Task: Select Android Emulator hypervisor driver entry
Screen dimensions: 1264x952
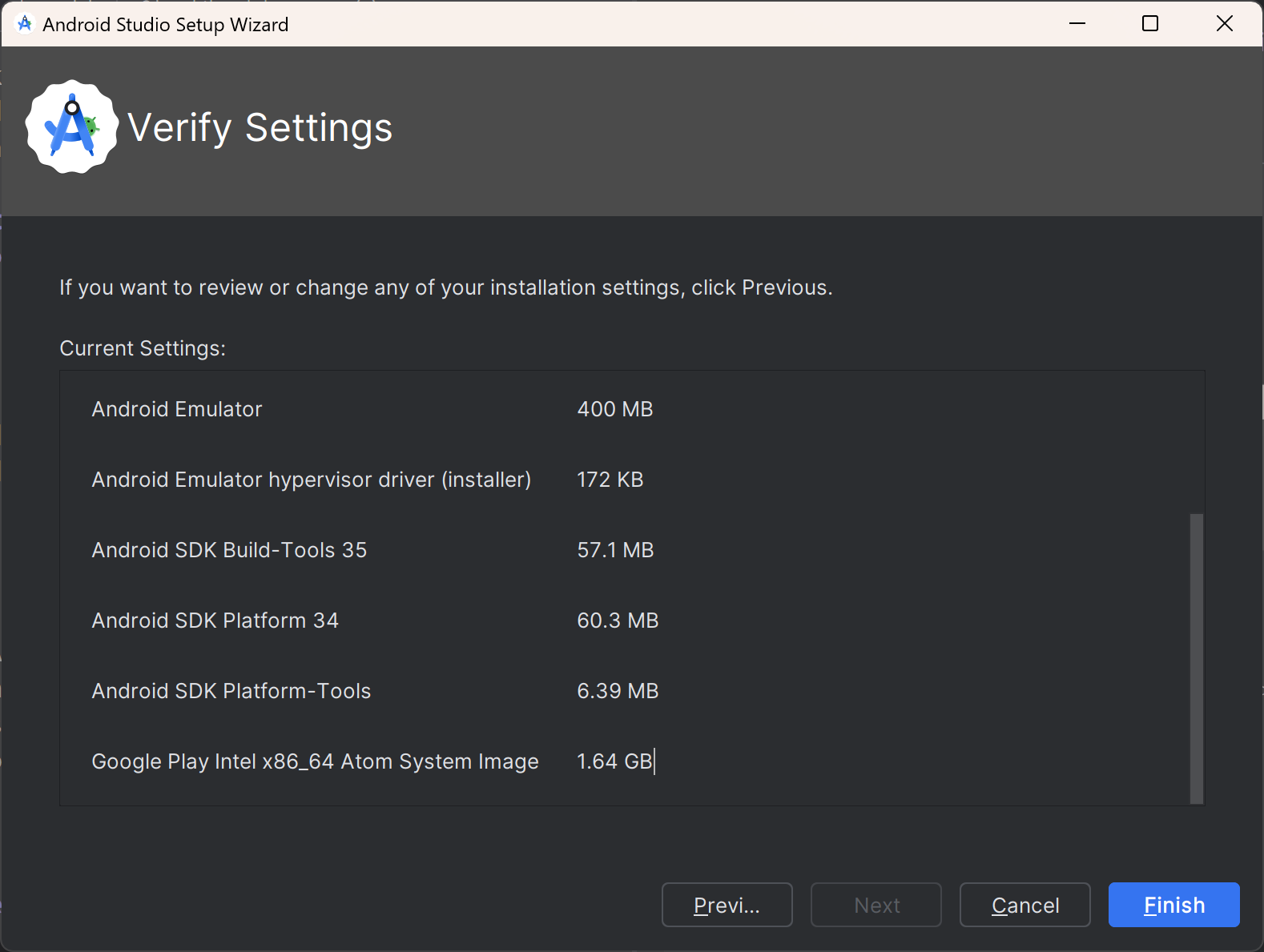Action: pos(311,480)
